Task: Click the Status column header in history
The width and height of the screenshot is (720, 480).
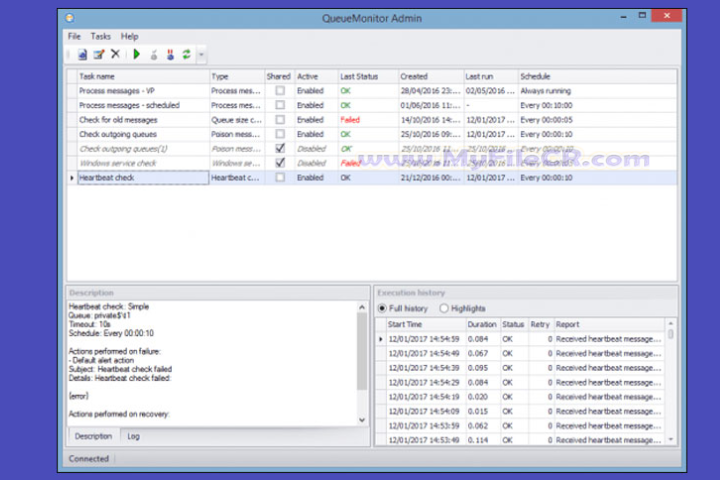Action: coord(513,324)
